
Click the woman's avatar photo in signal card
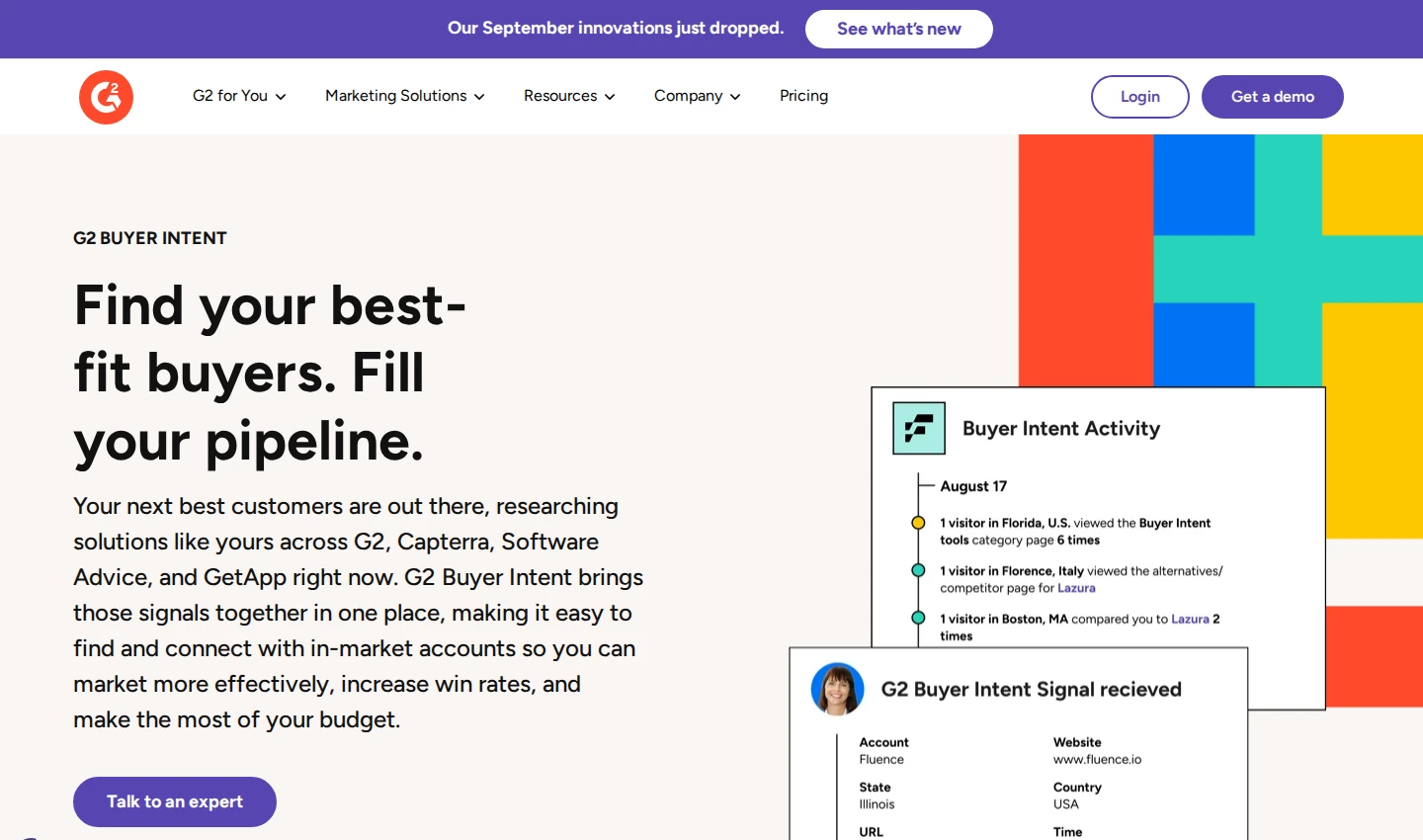[837, 689]
